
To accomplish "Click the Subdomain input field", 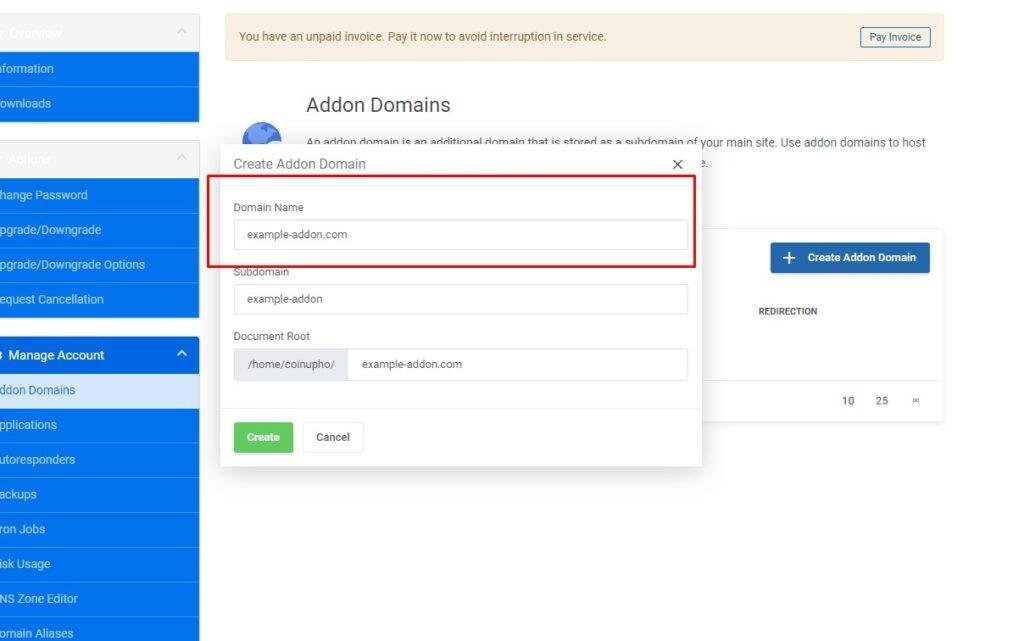I will (460, 299).
